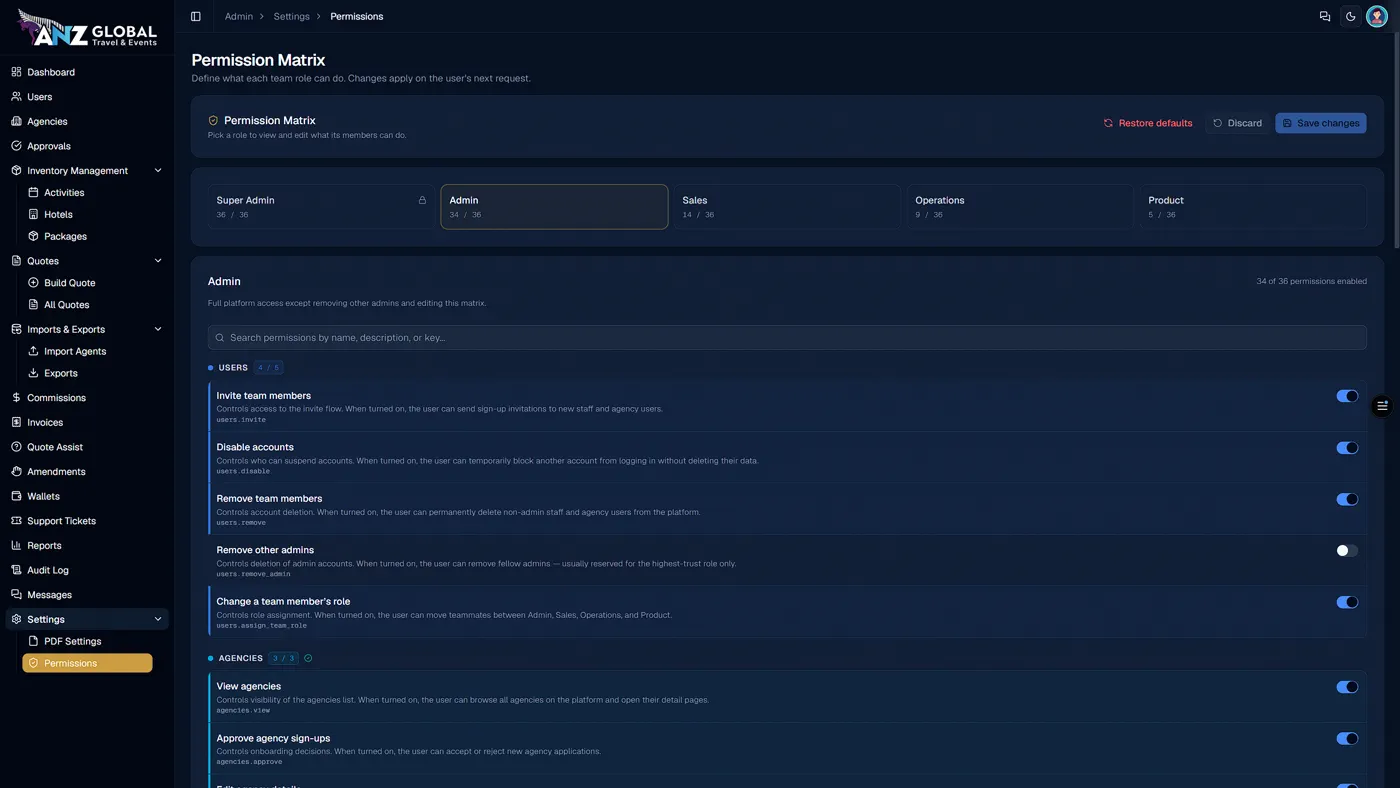1400x788 pixels.
Task: Go to Settings breadcrumb link
Action: [291, 16]
